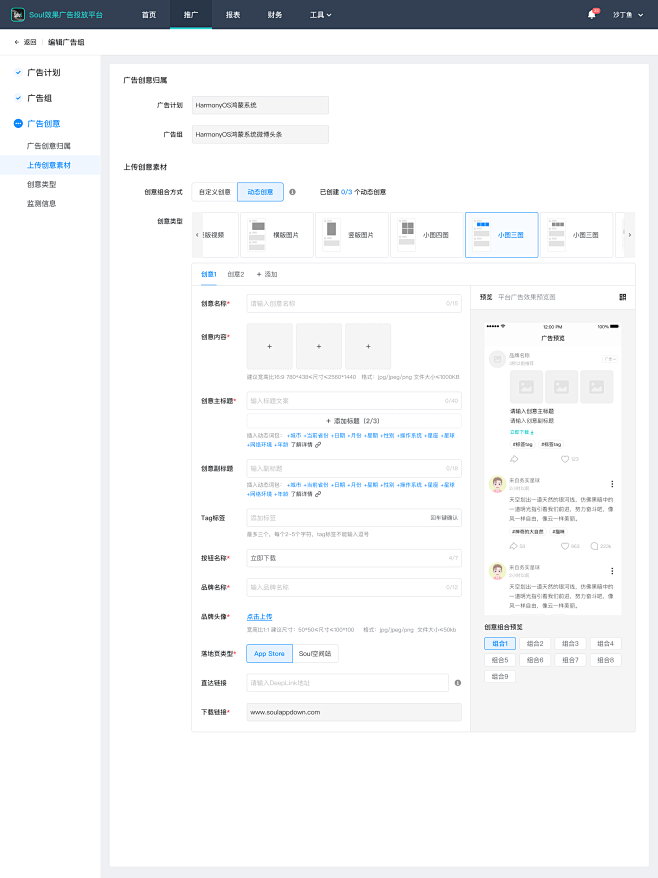Add a new creative tab with +添加
Image resolution: width=658 pixels, height=878 pixels.
pos(267,274)
